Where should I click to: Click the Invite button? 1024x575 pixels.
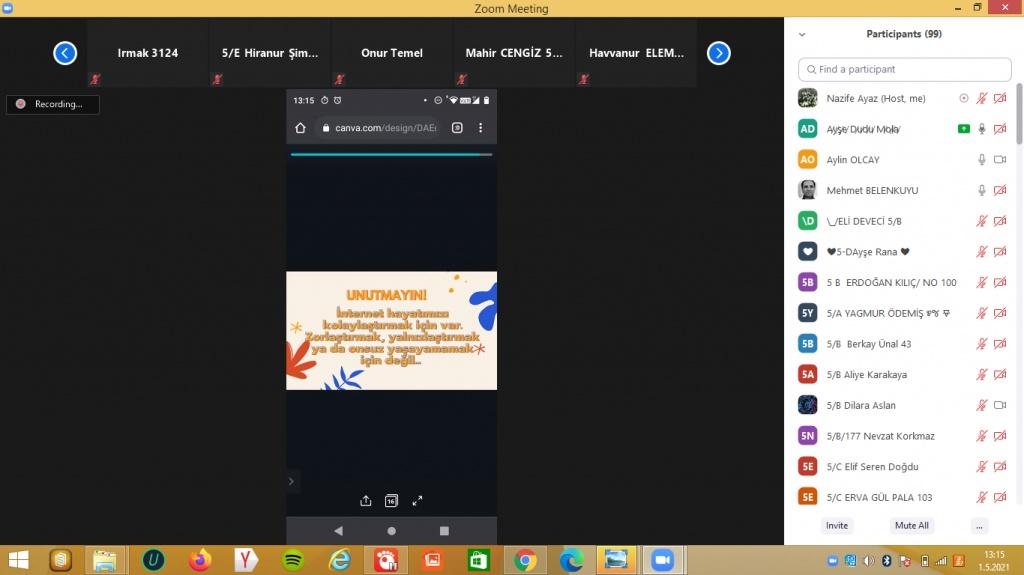(x=837, y=525)
